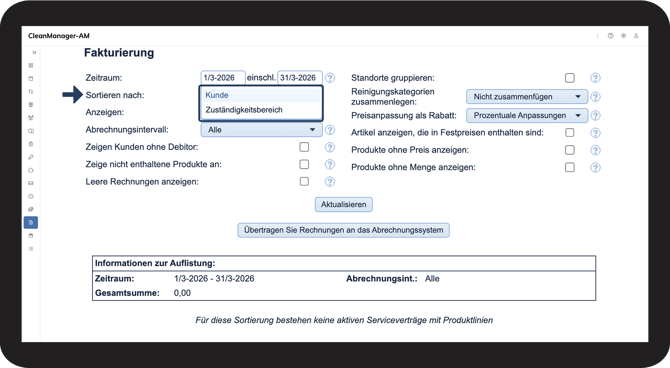Expand the sidebar with the double-chevron icon
Screen dimensions: 670x368
[34, 53]
